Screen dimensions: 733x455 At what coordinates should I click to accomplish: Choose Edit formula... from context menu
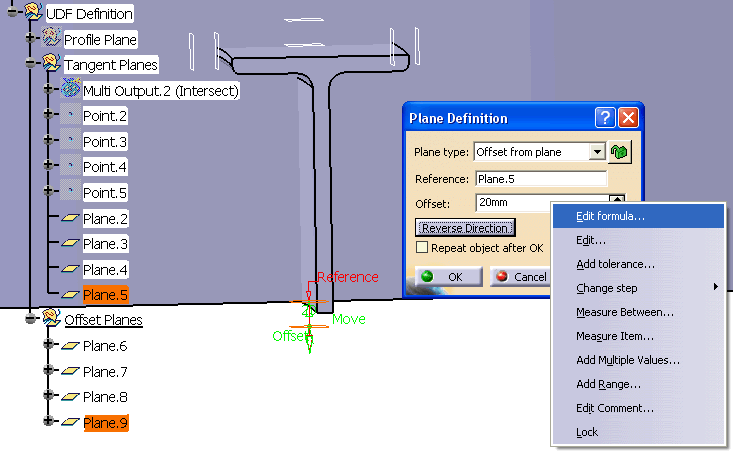pyautogui.click(x=639, y=216)
